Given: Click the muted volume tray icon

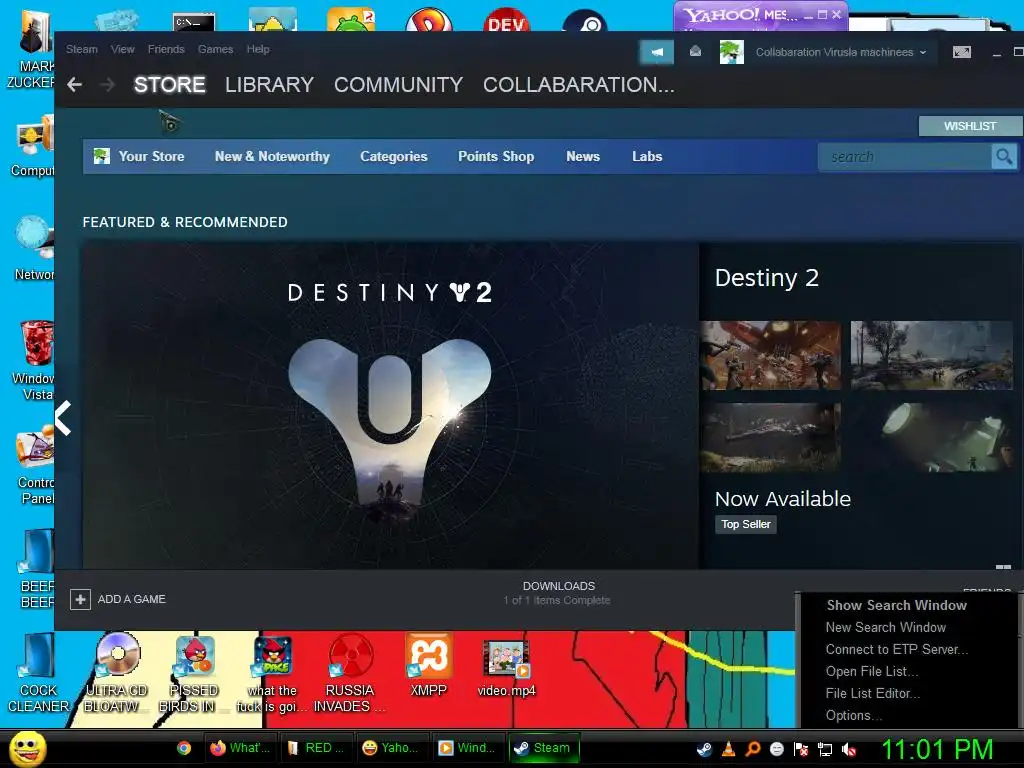Looking at the screenshot, I should [849, 750].
